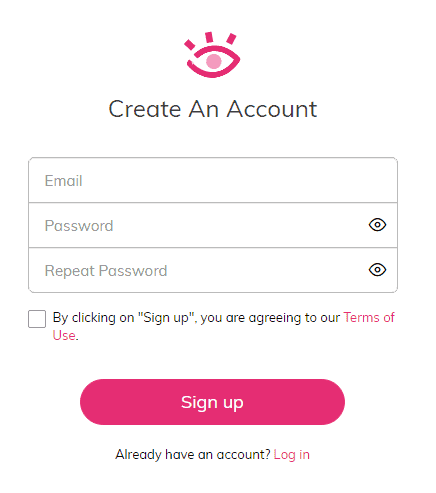
Task: Click the 'By clicking on Sign up' agreement text
Action: click(x=196, y=318)
